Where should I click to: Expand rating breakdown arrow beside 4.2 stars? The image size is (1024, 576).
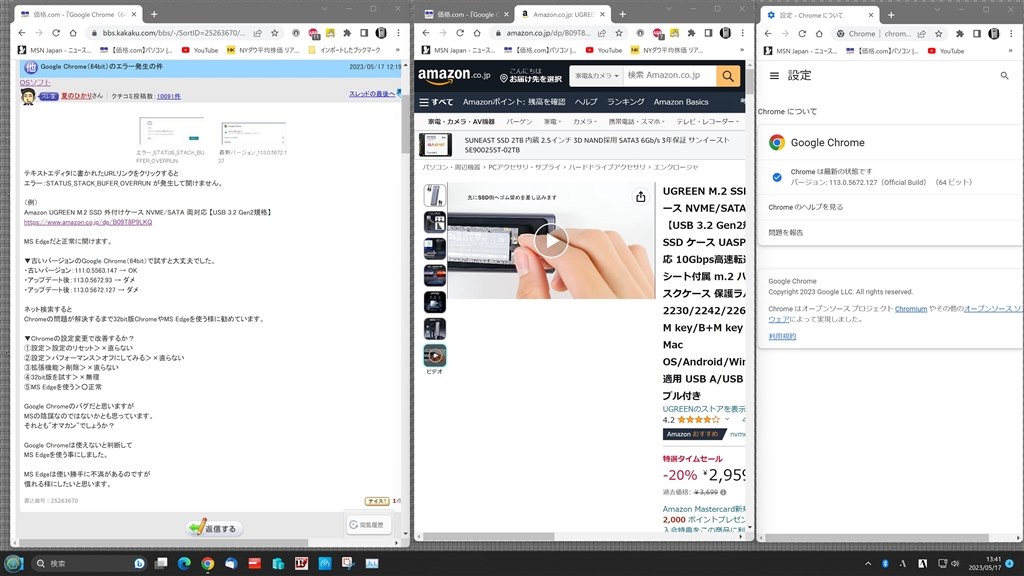coord(727,419)
